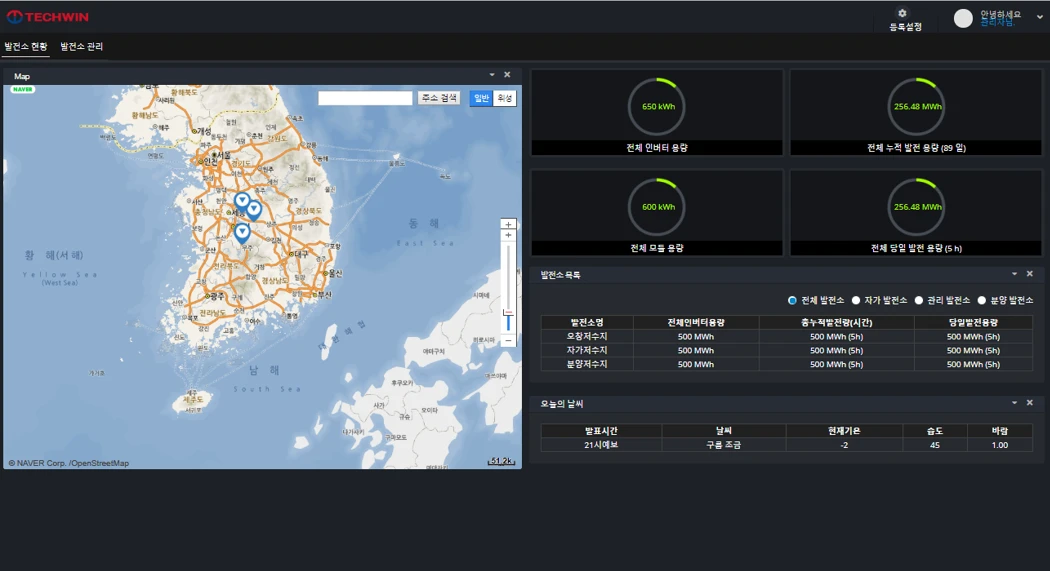This screenshot has width=1050, height=571.
Task: Click the 발전소명 column header
Action: coord(587,323)
